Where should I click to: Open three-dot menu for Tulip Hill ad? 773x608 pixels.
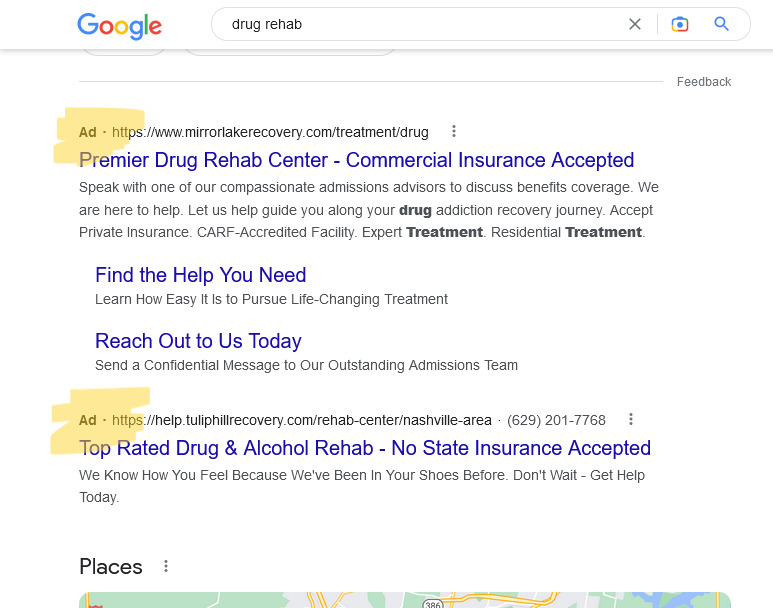pos(631,419)
